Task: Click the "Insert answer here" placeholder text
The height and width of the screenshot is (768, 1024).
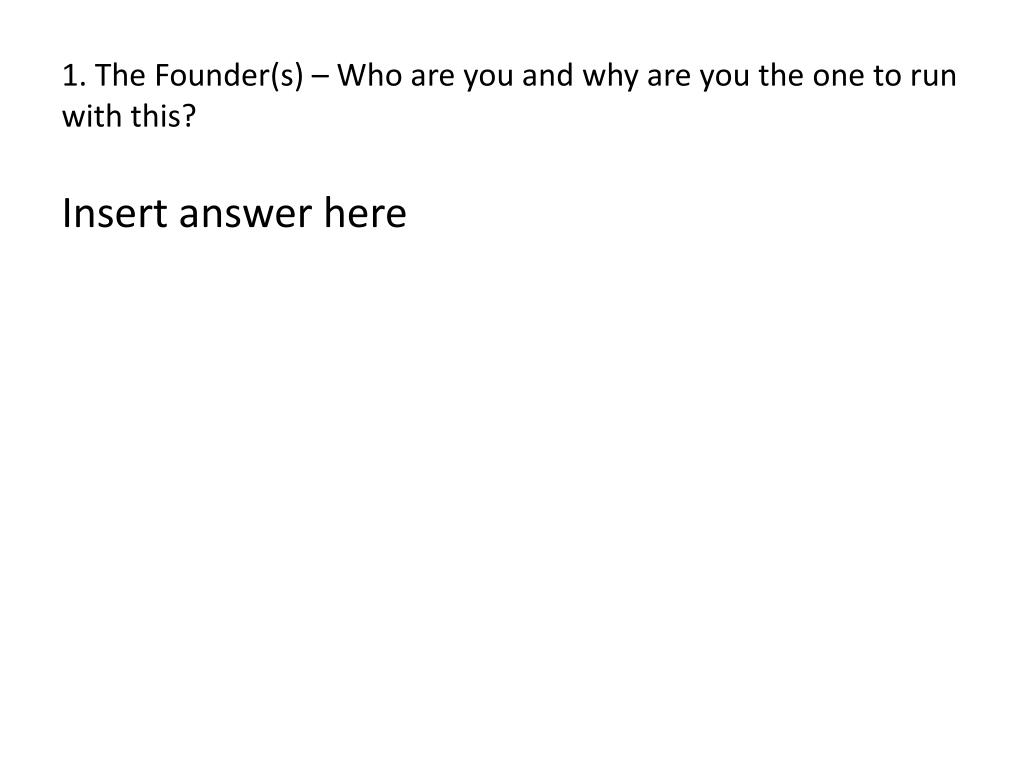Action: coord(234,214)
